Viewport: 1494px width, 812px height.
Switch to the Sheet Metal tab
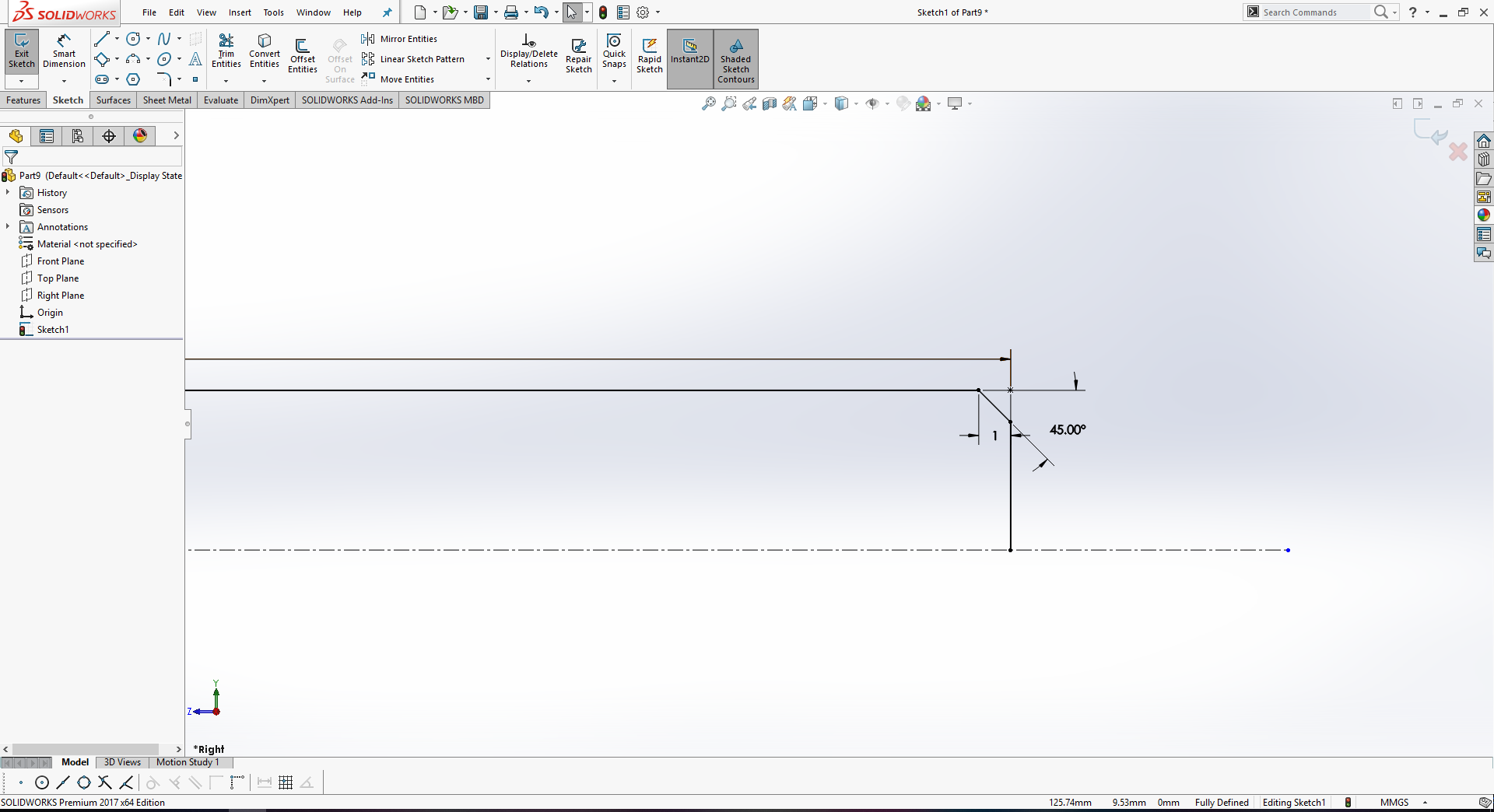coord(167,100)
